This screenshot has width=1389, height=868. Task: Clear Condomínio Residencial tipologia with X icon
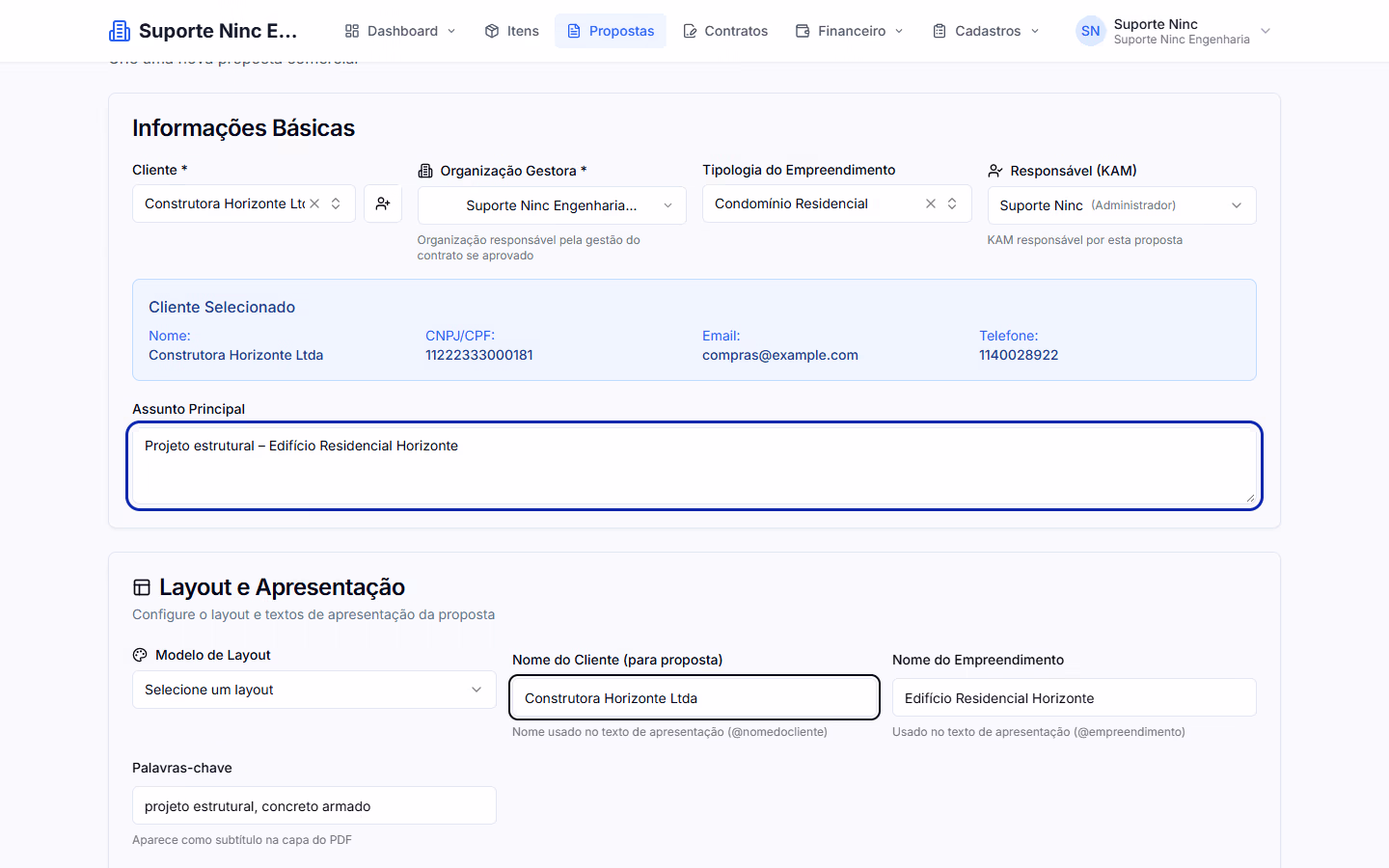[931, 203]
